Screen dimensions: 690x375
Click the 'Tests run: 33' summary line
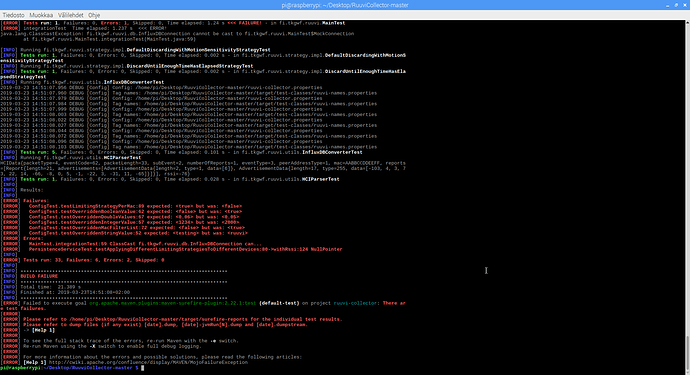click(x=94, y=260)
